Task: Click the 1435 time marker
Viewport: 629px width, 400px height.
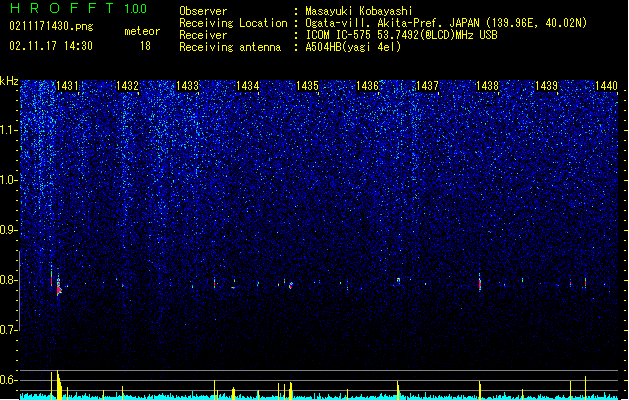Action: click(308, 86)
